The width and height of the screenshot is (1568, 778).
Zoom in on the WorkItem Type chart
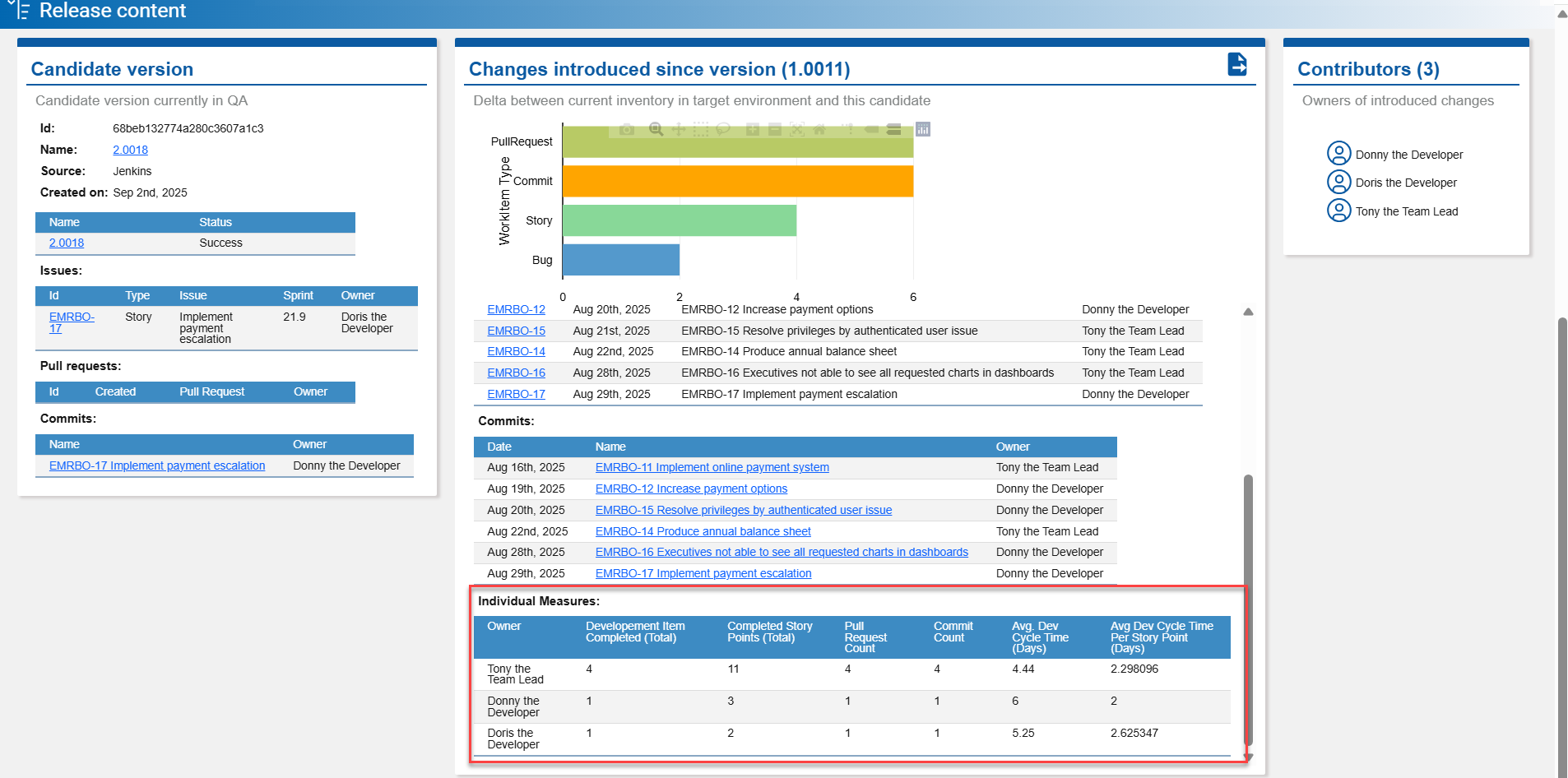pos(754,129)
